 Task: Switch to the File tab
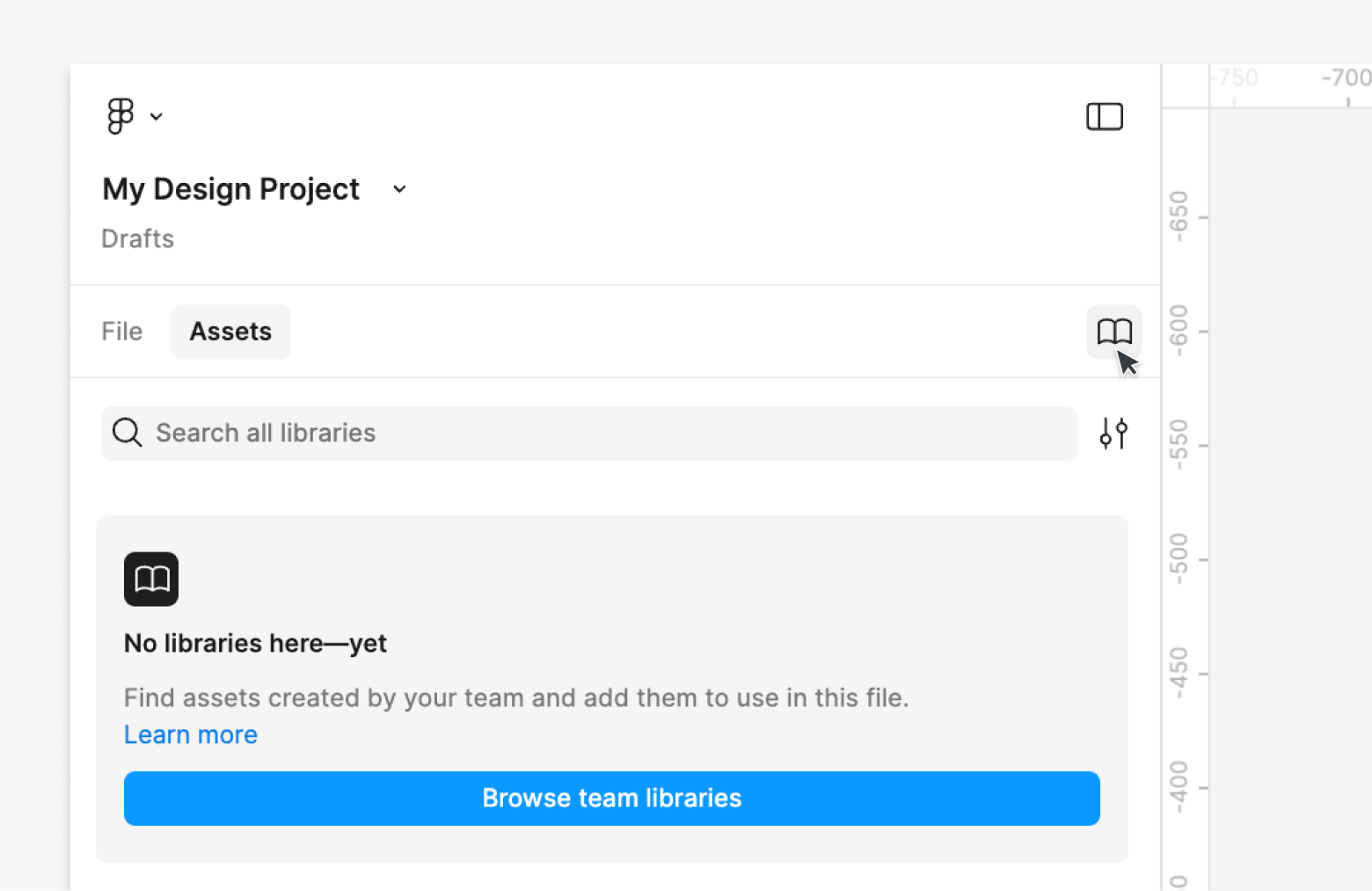120,332
